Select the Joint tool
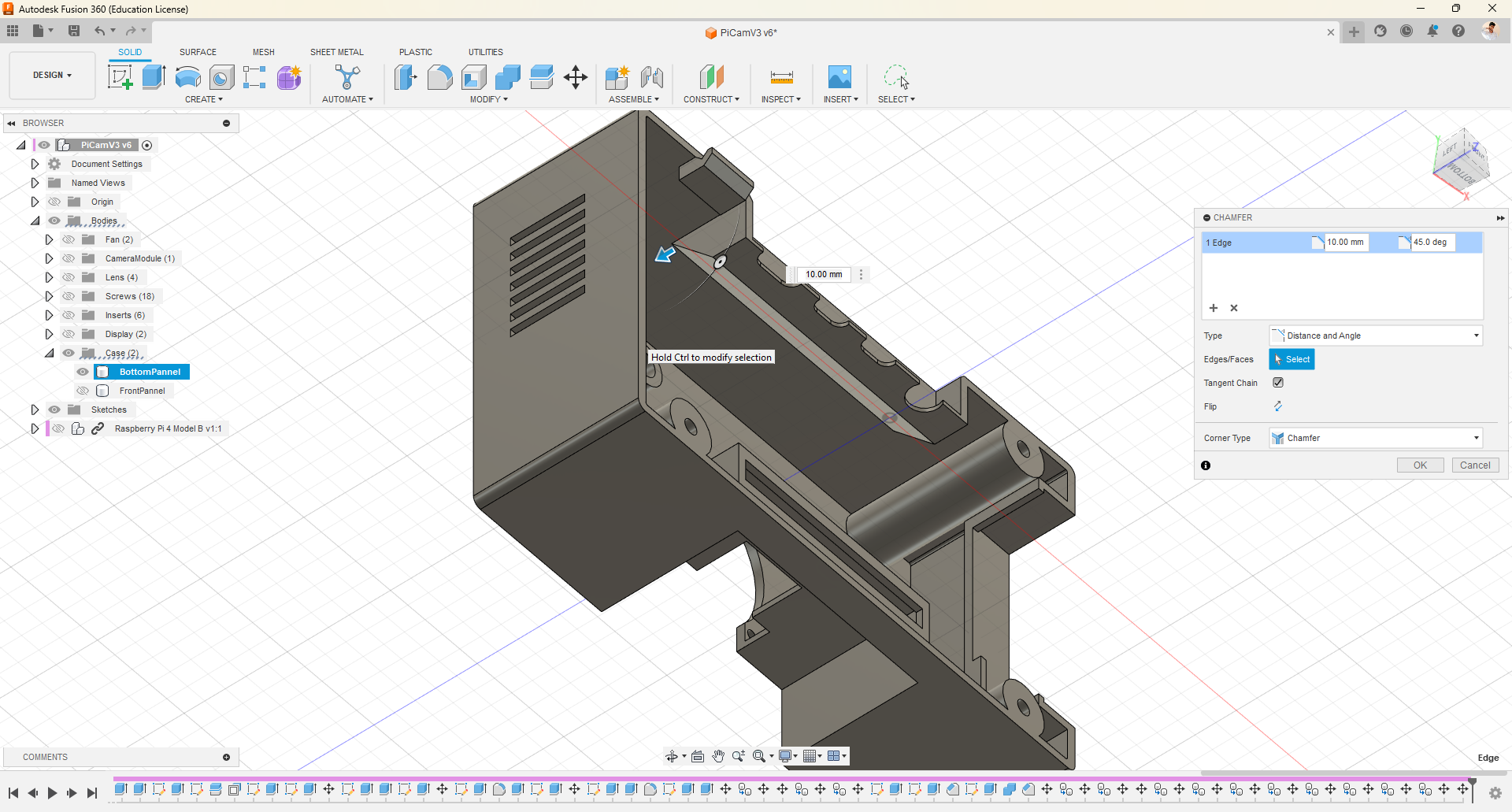The height and width of the screenshot is (812, 1512). pyautogui.click(x=651, y=77)
